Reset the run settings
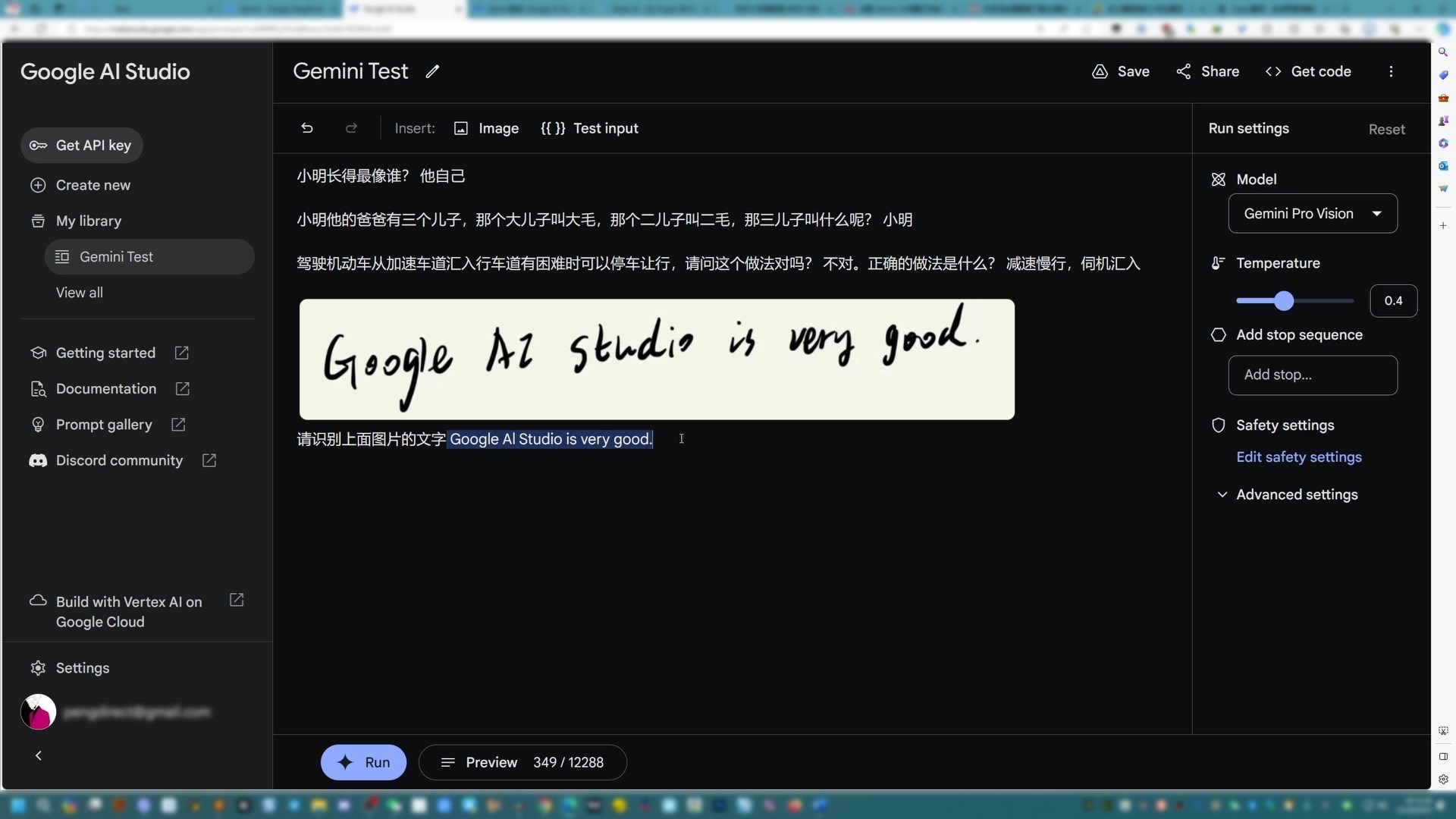The image size is (1456, 819). click(x=1387, y=130)
